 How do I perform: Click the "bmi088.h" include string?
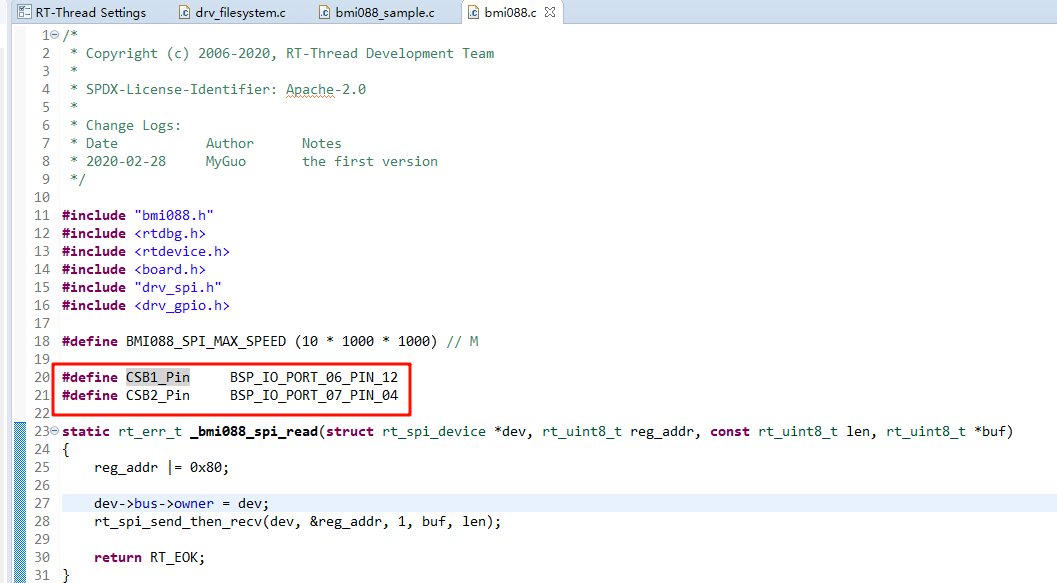[x=173, y=215]
